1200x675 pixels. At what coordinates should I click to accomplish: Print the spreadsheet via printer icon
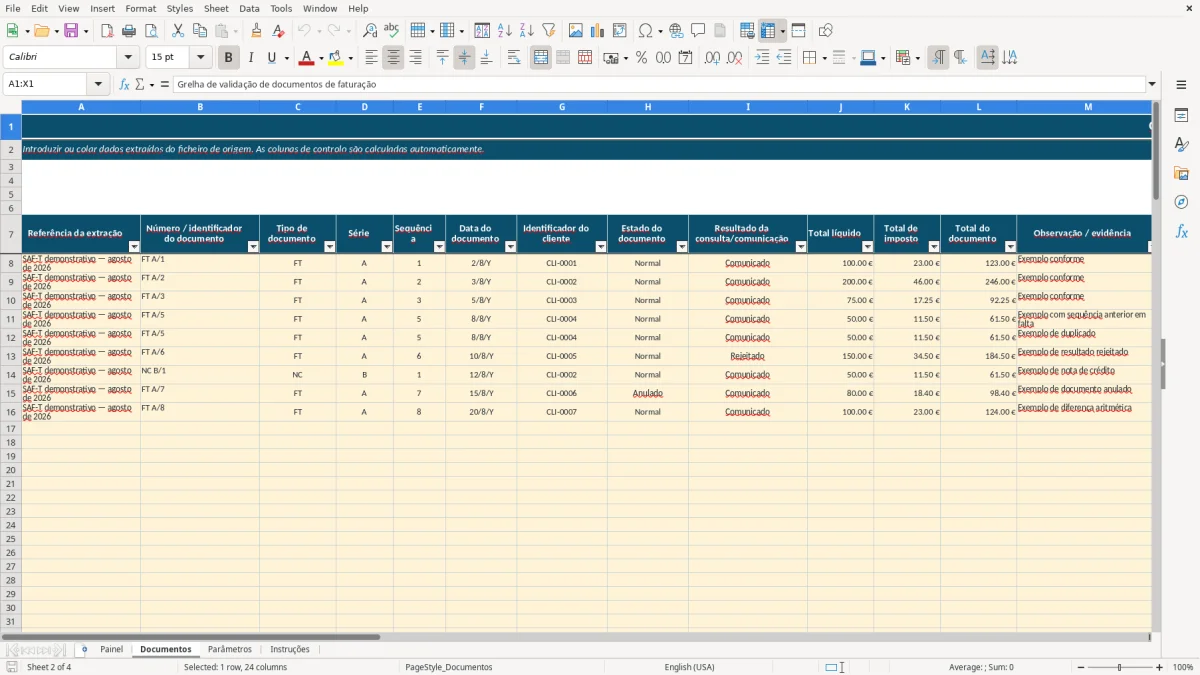pyautogui.click(x=129, y=31)
